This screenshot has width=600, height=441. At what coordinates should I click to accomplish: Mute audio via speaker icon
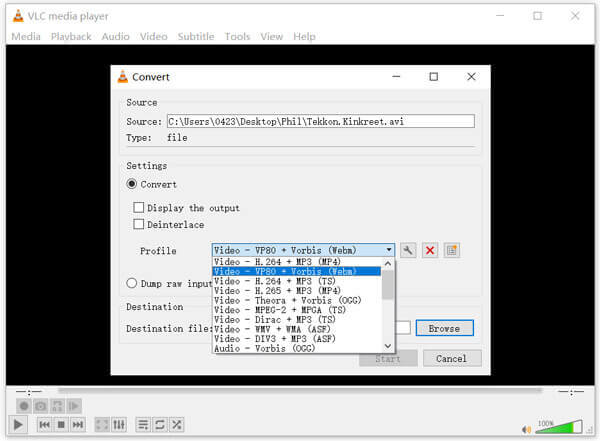527,430
